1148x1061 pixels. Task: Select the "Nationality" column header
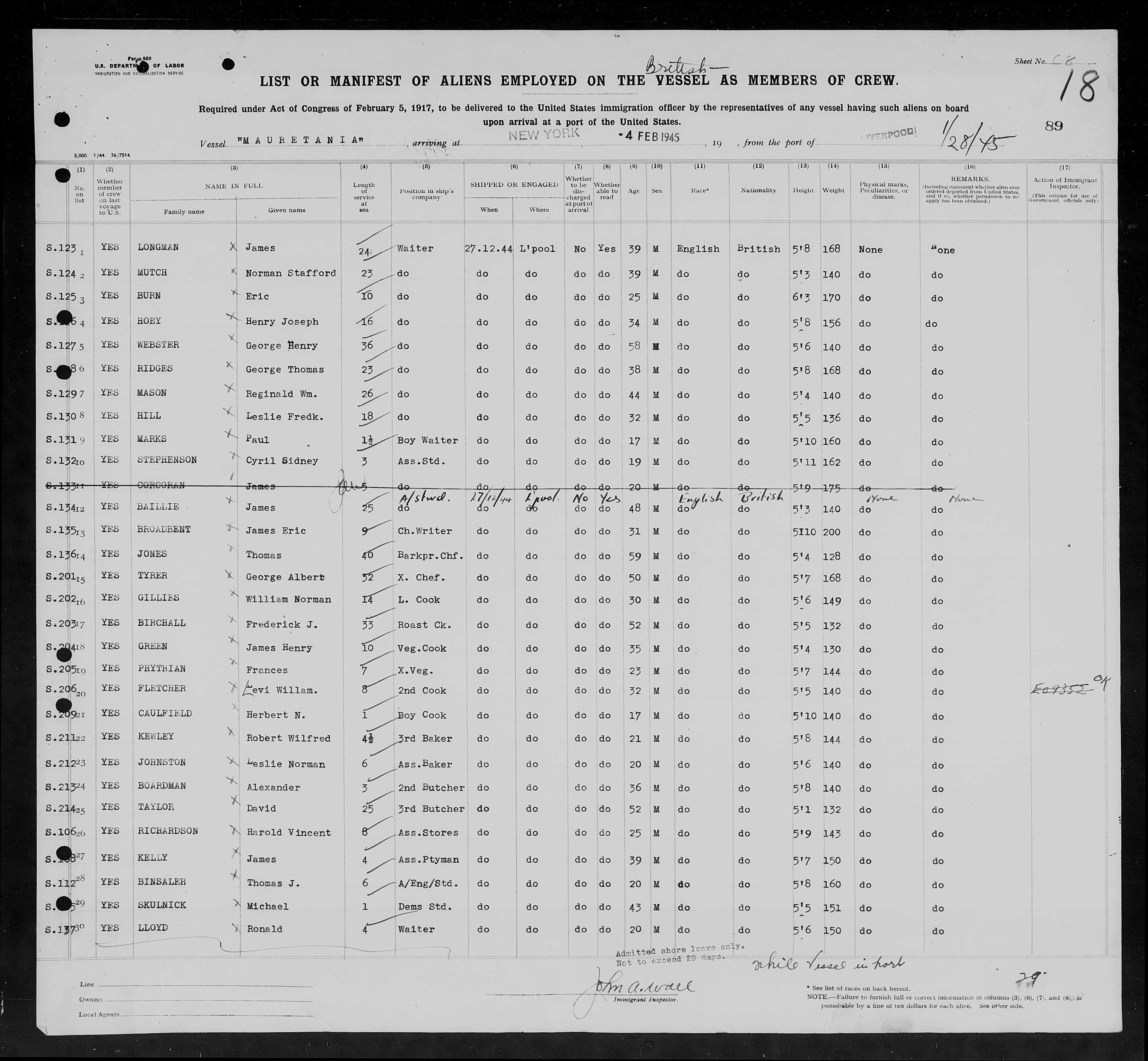pos(758,190)
